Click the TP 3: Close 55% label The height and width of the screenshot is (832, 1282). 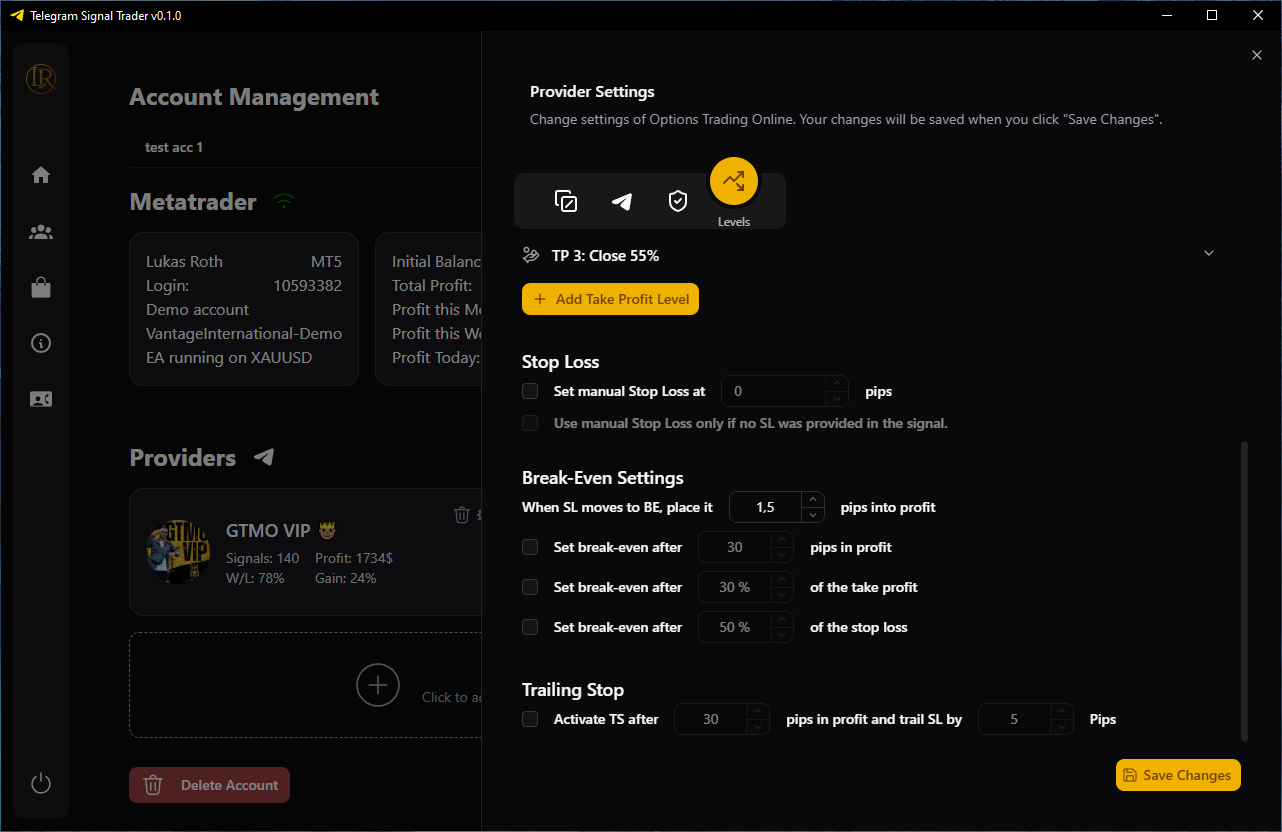pos(605,255)
